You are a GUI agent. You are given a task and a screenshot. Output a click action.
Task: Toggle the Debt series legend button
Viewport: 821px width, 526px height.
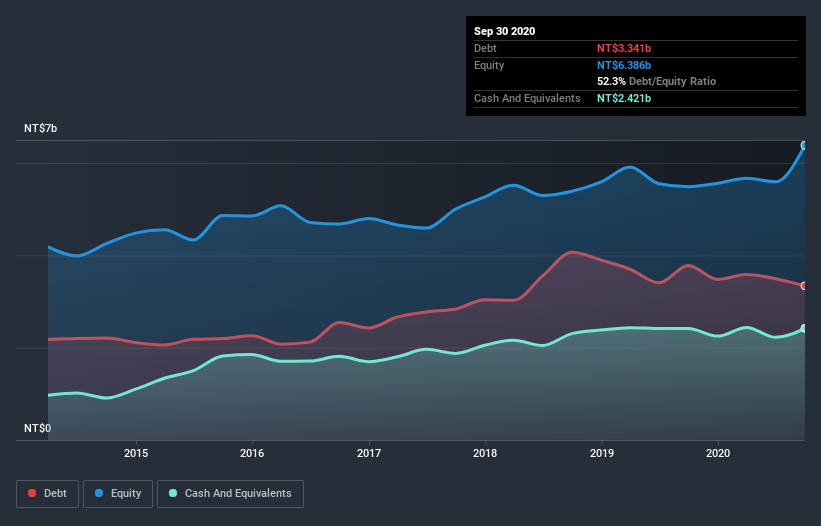[x=47, y=494]
